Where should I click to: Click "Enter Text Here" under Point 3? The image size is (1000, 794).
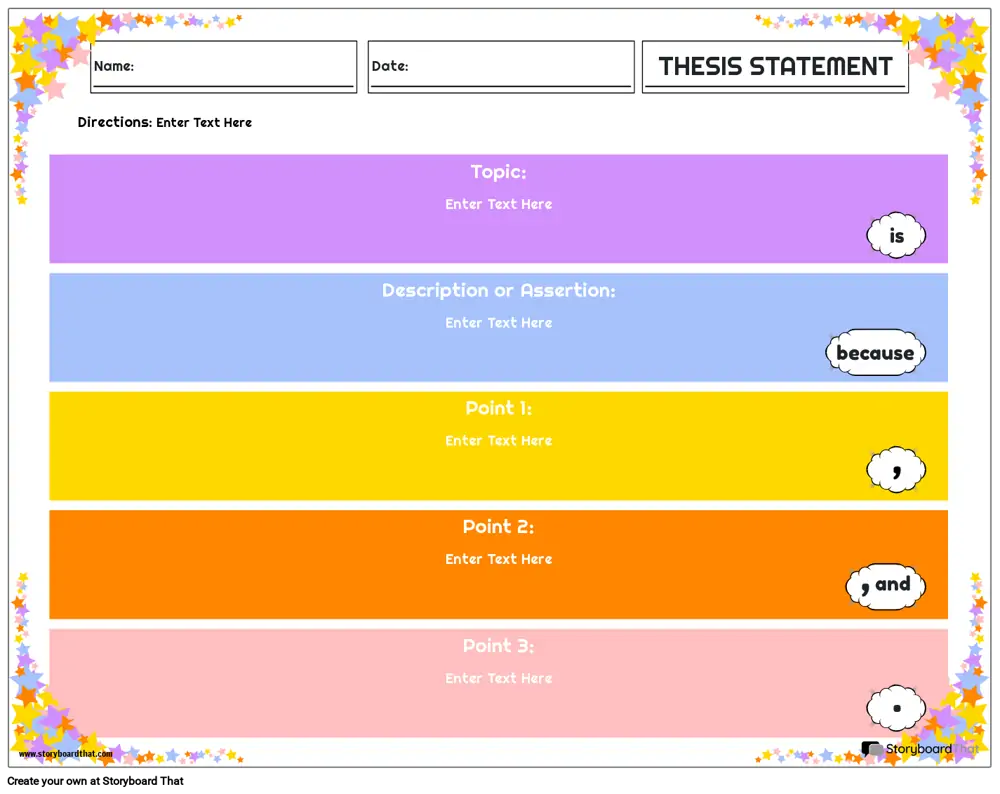pyautogui.click(x=498, y=678)
